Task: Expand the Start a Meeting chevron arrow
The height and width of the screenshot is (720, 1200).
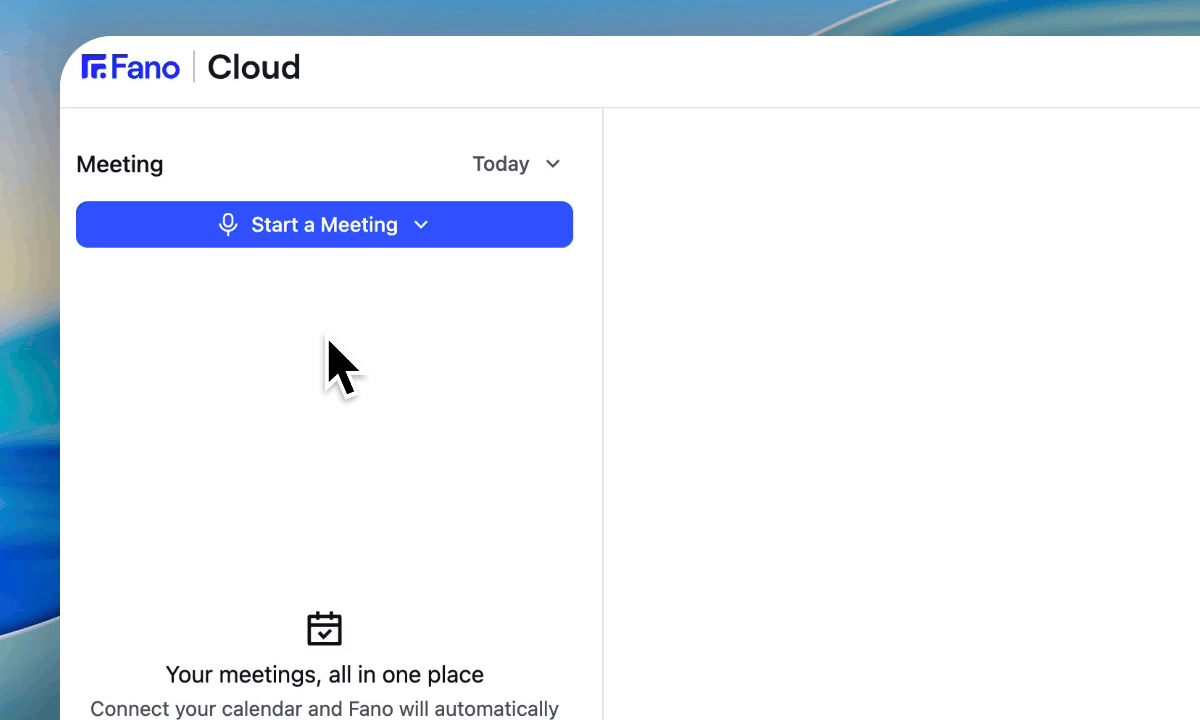Action: 421,225
